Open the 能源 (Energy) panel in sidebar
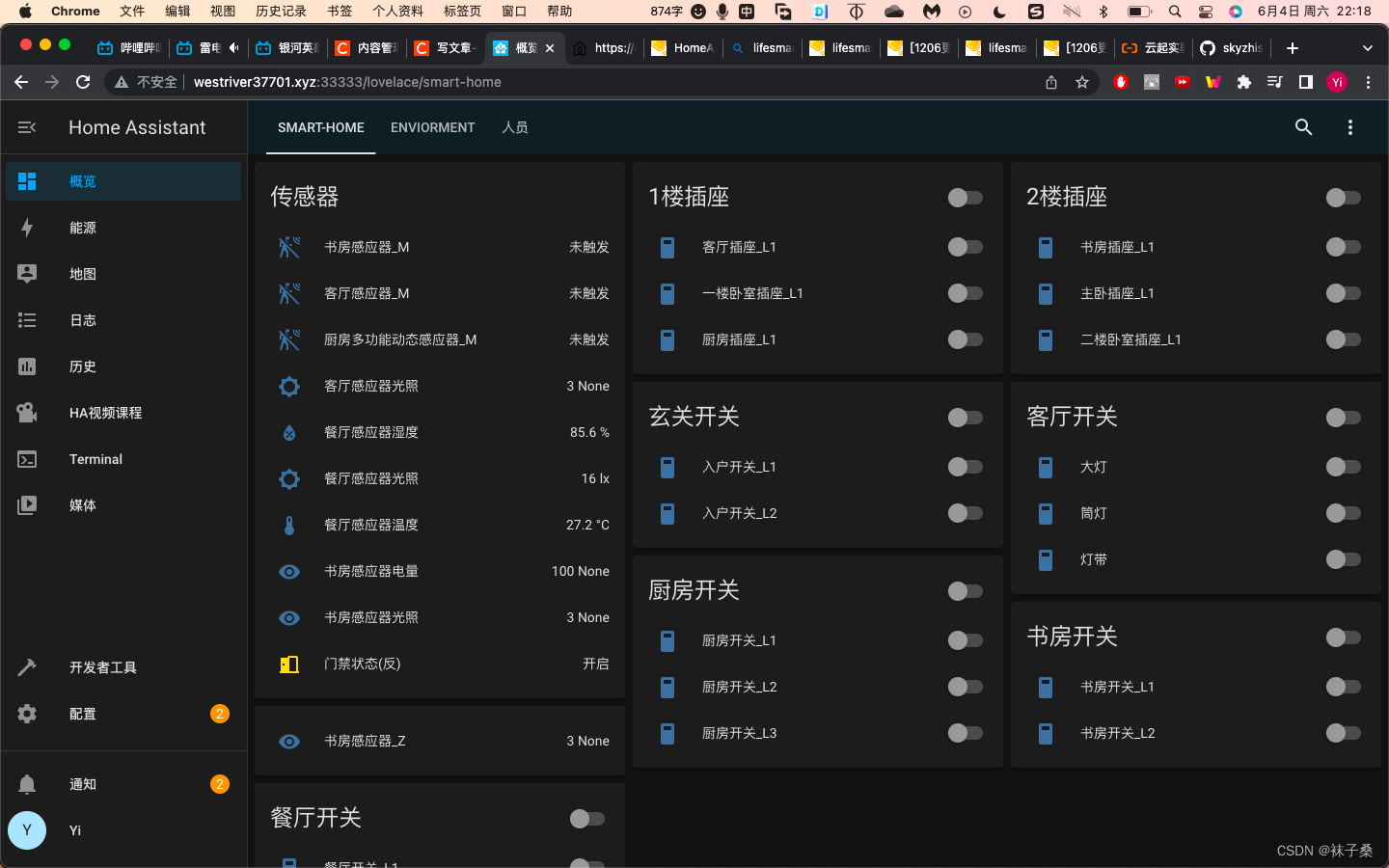The width and height of the screenshot is (1389, 868). 83,228
